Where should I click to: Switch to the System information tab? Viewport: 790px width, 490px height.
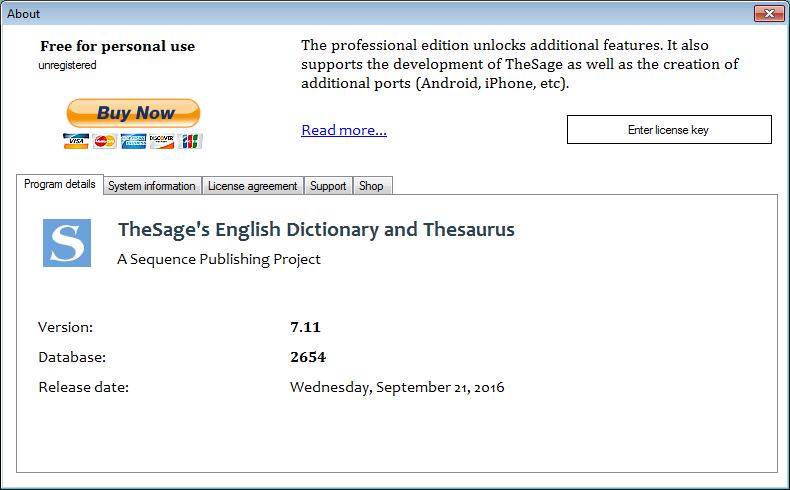pyautogui.click(x=152, y=186)
